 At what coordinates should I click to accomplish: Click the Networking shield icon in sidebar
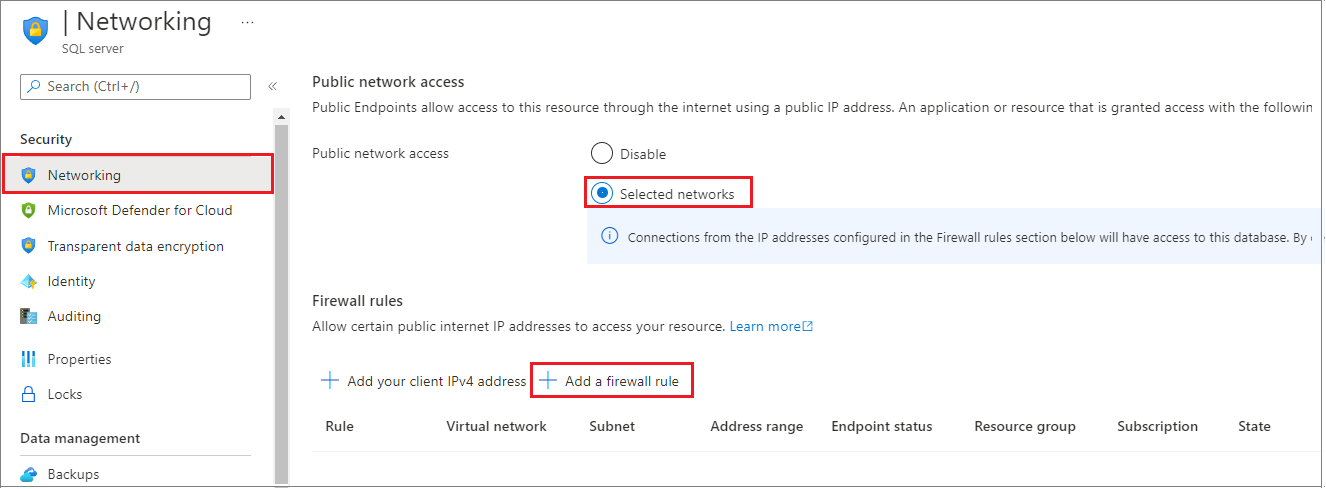[29, 175]
